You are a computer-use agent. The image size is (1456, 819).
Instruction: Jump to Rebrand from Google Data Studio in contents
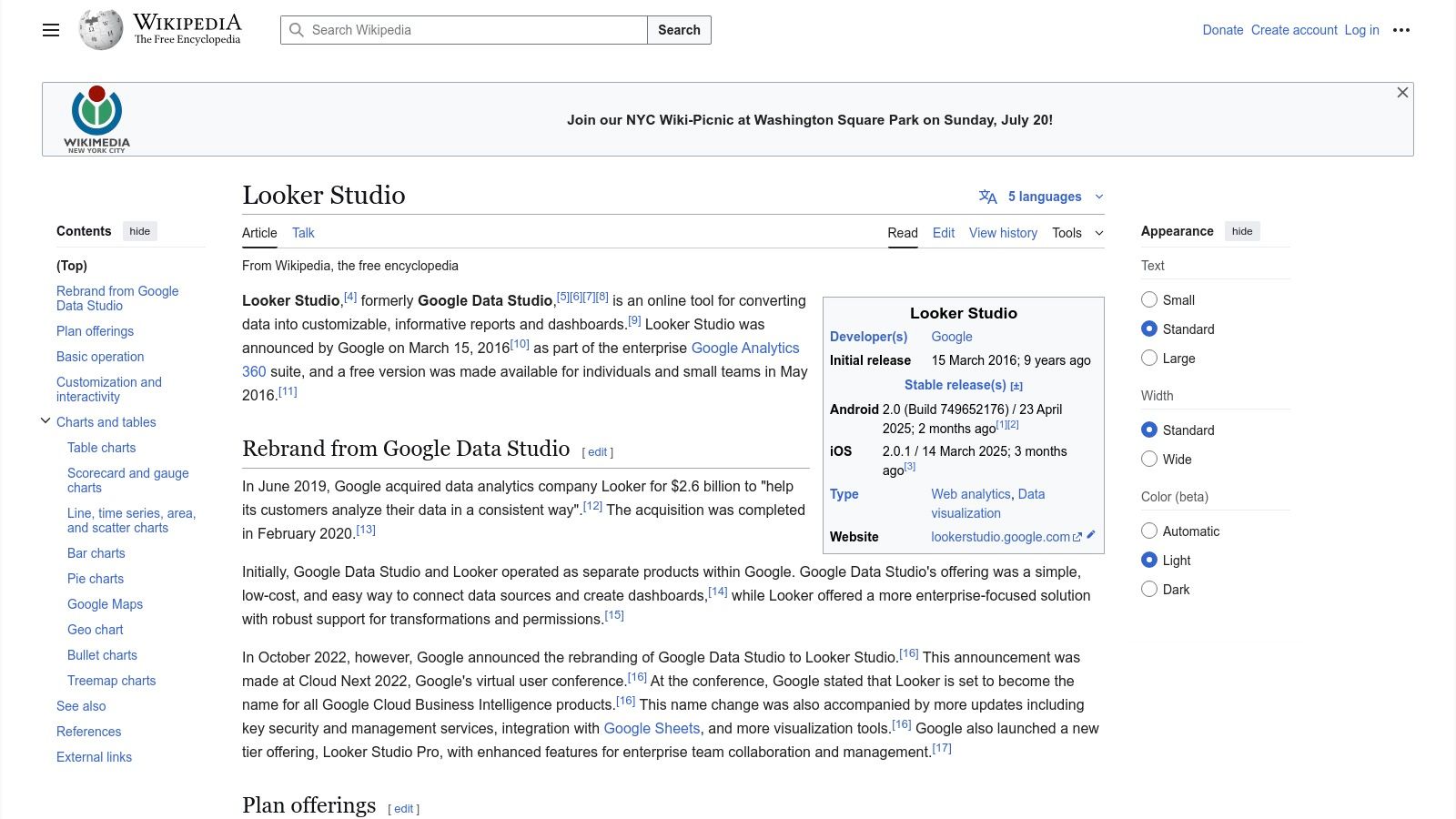pos(117,298)
